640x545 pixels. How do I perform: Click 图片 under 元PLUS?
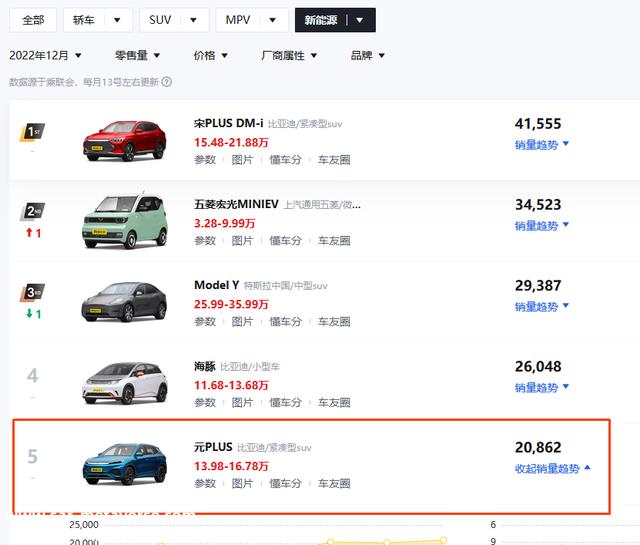click(242, 483)
